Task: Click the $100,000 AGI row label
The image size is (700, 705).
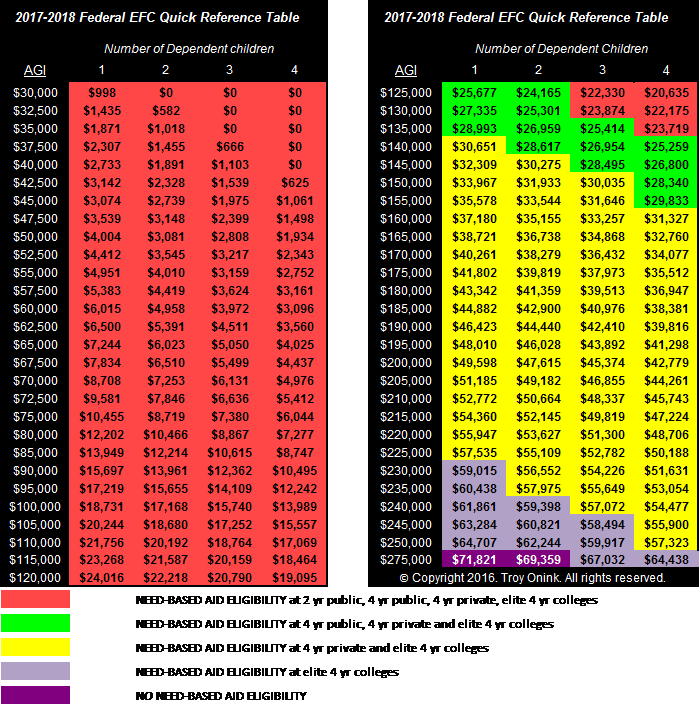Action: [35, 507]
